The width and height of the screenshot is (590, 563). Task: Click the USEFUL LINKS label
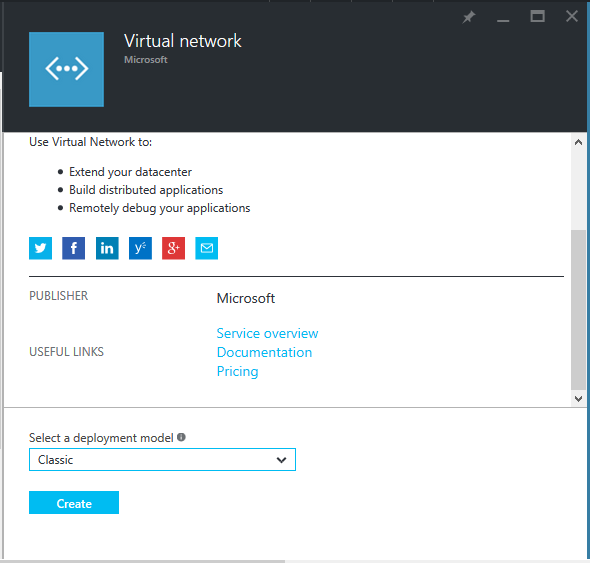pos(66,352)
